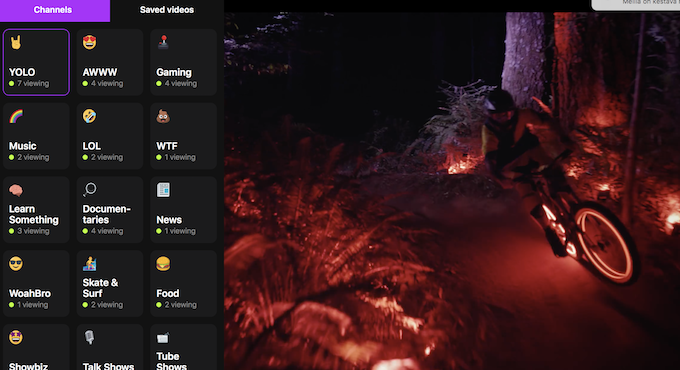Viewport: 680px width, 370px height.
Task: Open the Showbiz star-eyes emoji channel
Action: point(16,337)
